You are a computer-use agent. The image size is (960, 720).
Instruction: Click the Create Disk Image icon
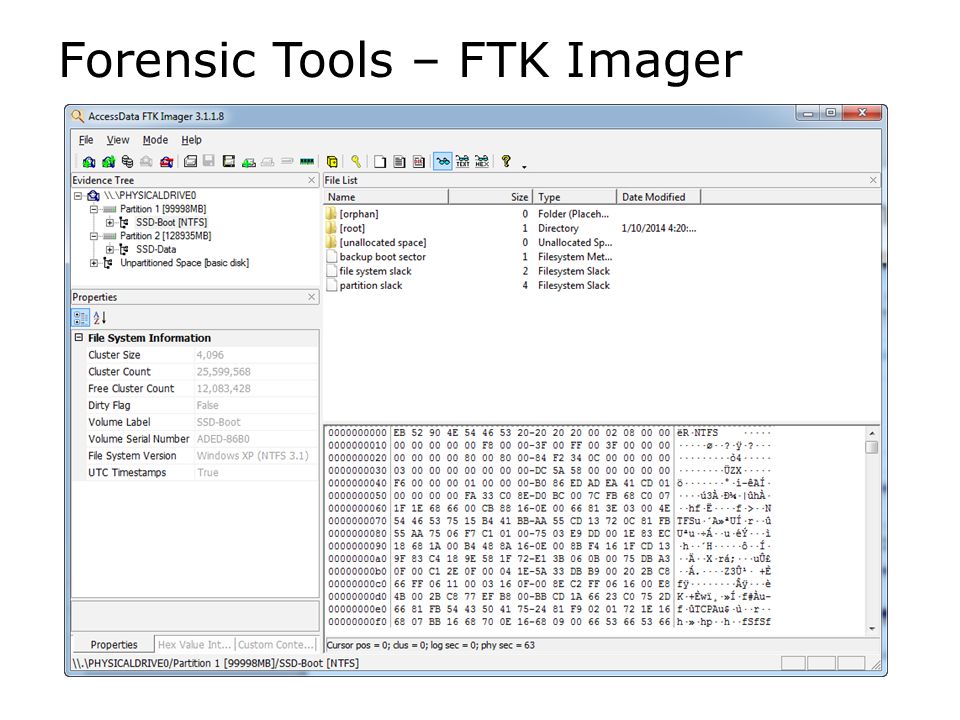click(190, 162)
